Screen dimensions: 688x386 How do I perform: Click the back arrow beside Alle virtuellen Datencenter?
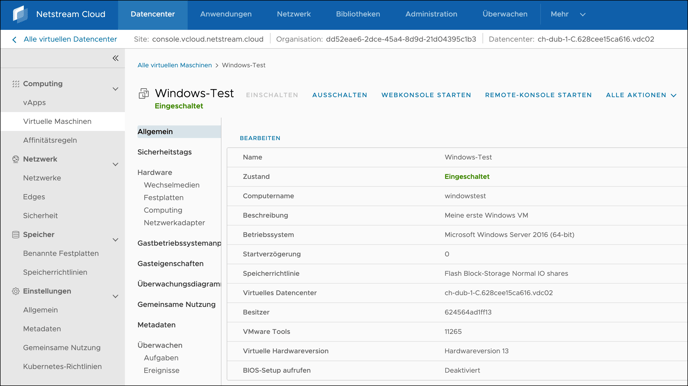click(x=14, y=39)
